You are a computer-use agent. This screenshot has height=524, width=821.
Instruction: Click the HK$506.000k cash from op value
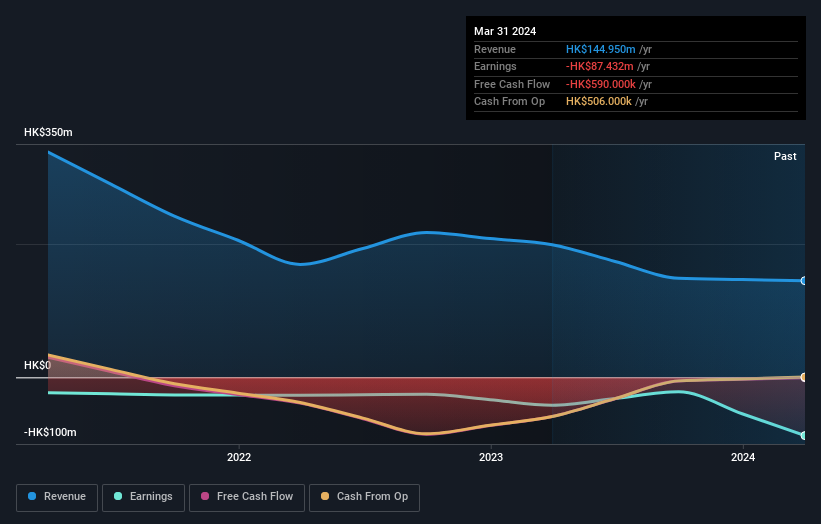[598, 102]
